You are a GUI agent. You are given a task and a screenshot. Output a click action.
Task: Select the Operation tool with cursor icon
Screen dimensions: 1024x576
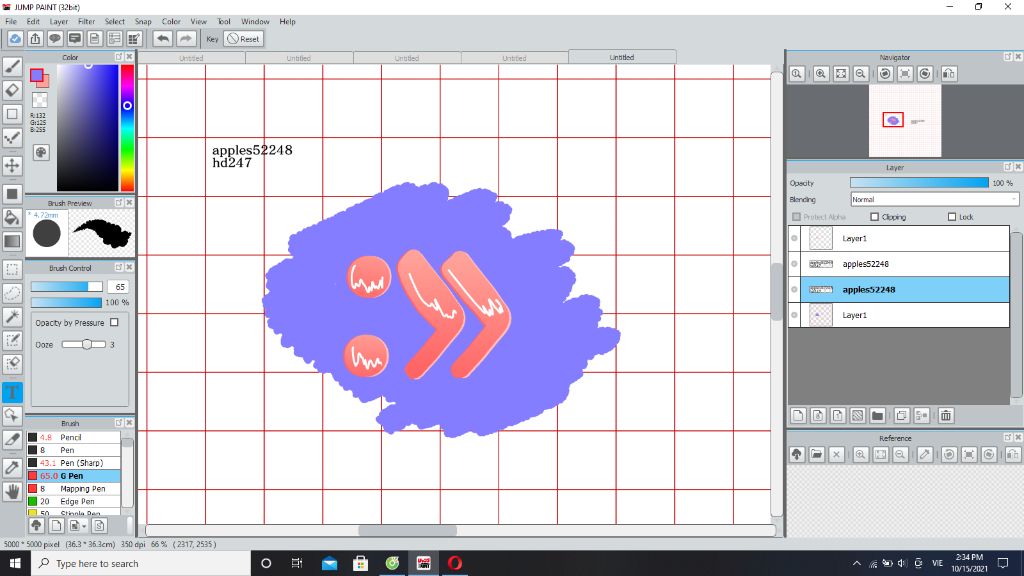[12, 415]
